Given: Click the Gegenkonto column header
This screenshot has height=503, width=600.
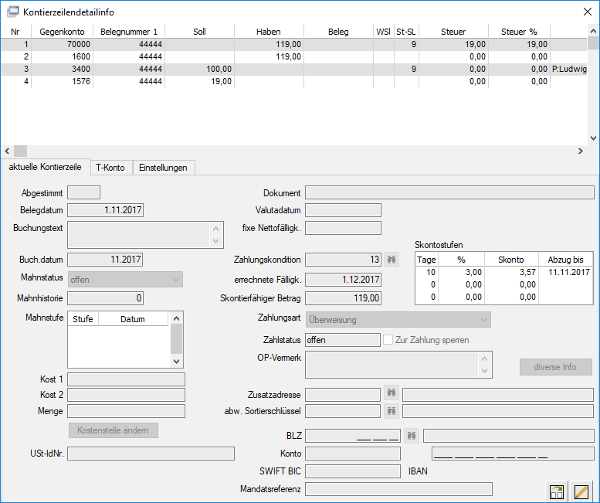Looking at the screenshot, I should pos(62,32).
